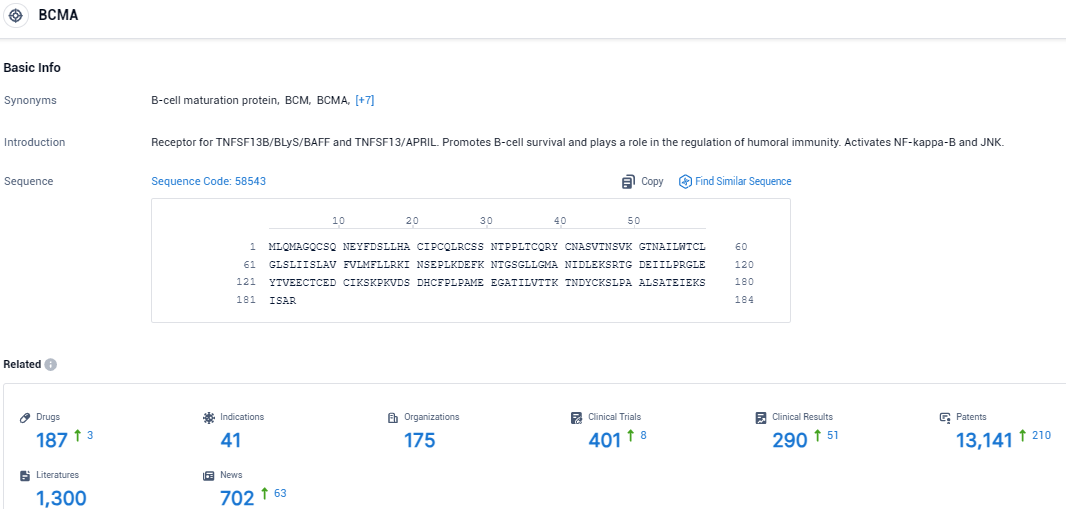Expand the +7 more synonyms
The width and height of the screenshot is (1066, 509).
[365, 100]
